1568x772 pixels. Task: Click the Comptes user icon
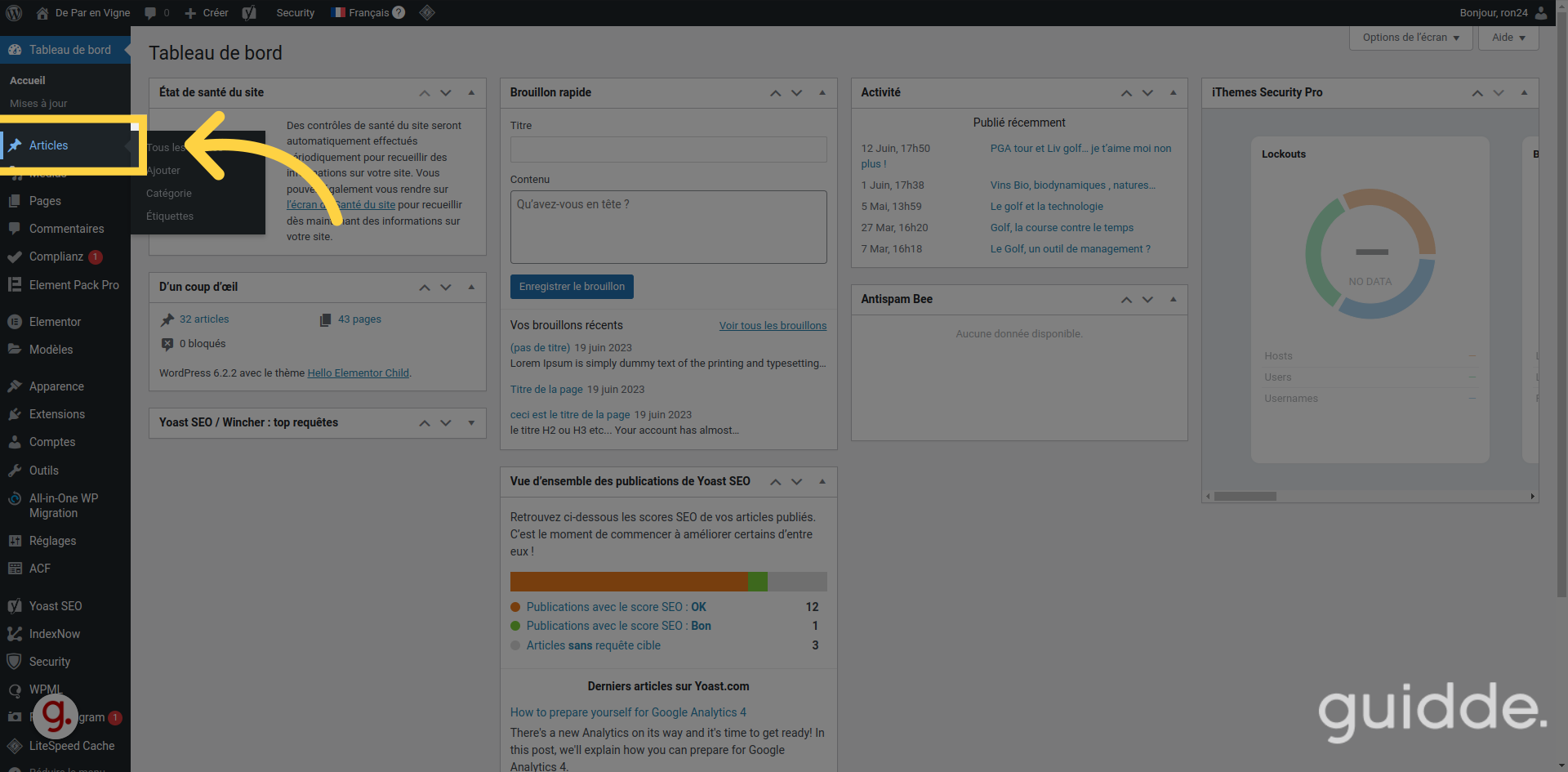click(14, 442)
